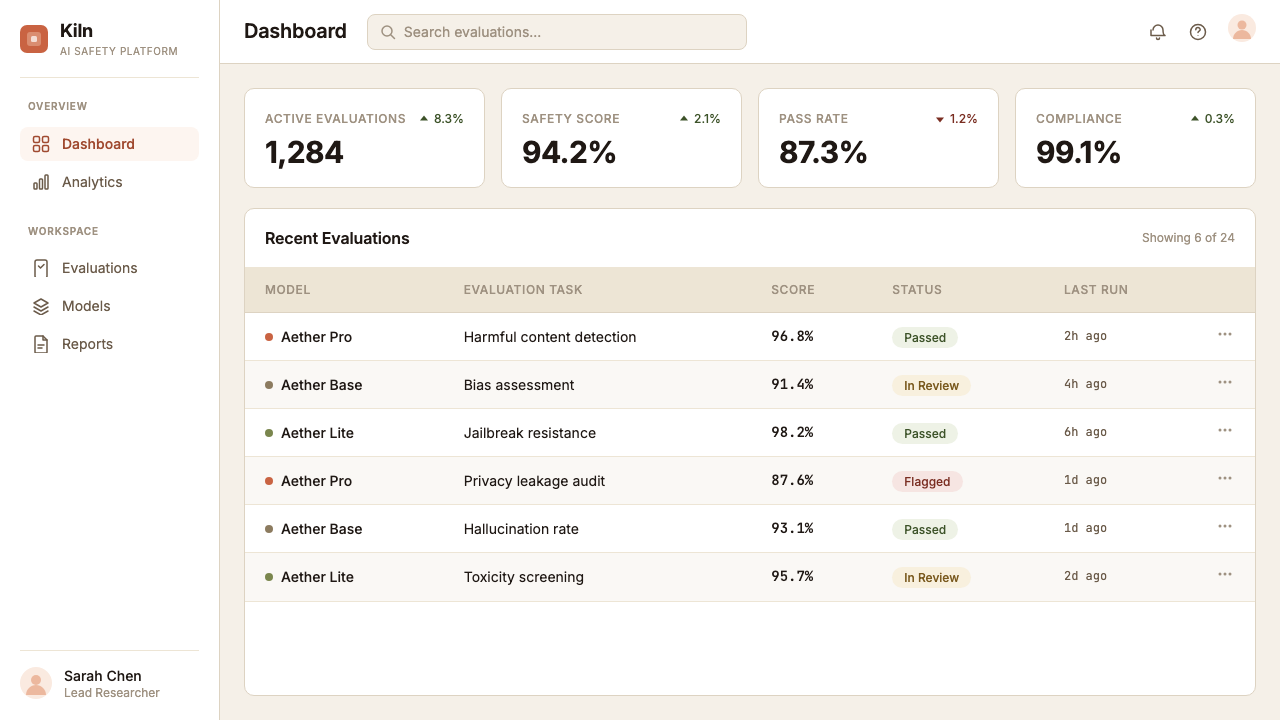Click the In Review badge for Toxicity screening
The image size is (1280, 720).
pos(931,577)
